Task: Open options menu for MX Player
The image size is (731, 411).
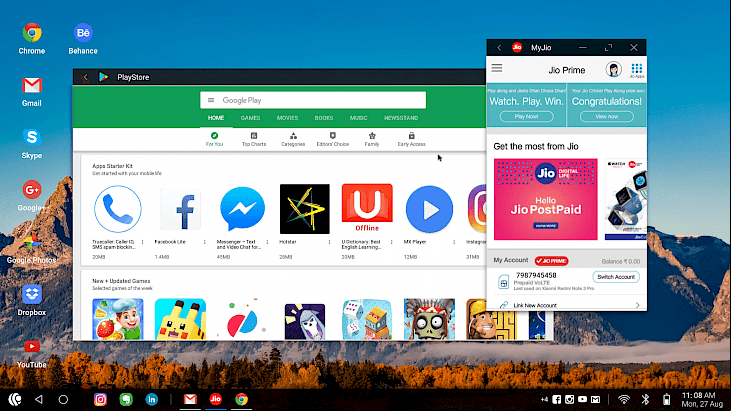Action: click(454, 242)
